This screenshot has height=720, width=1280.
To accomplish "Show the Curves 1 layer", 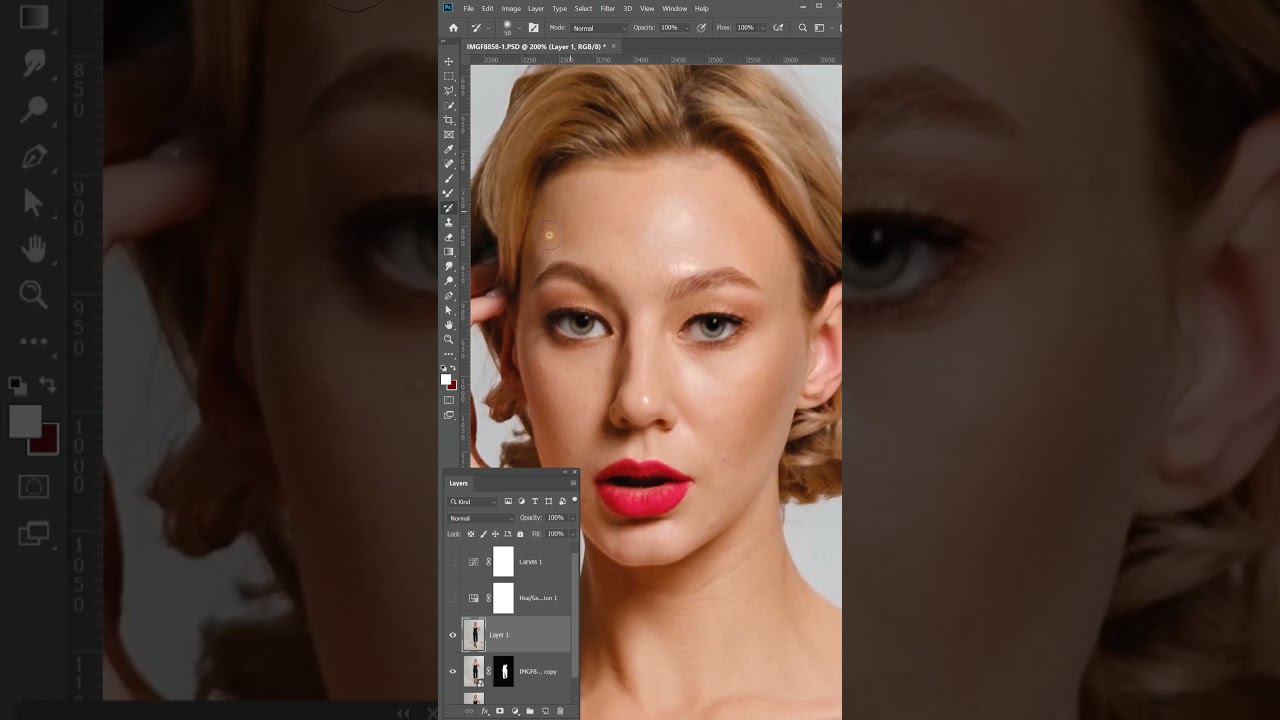I will (453, 562).
